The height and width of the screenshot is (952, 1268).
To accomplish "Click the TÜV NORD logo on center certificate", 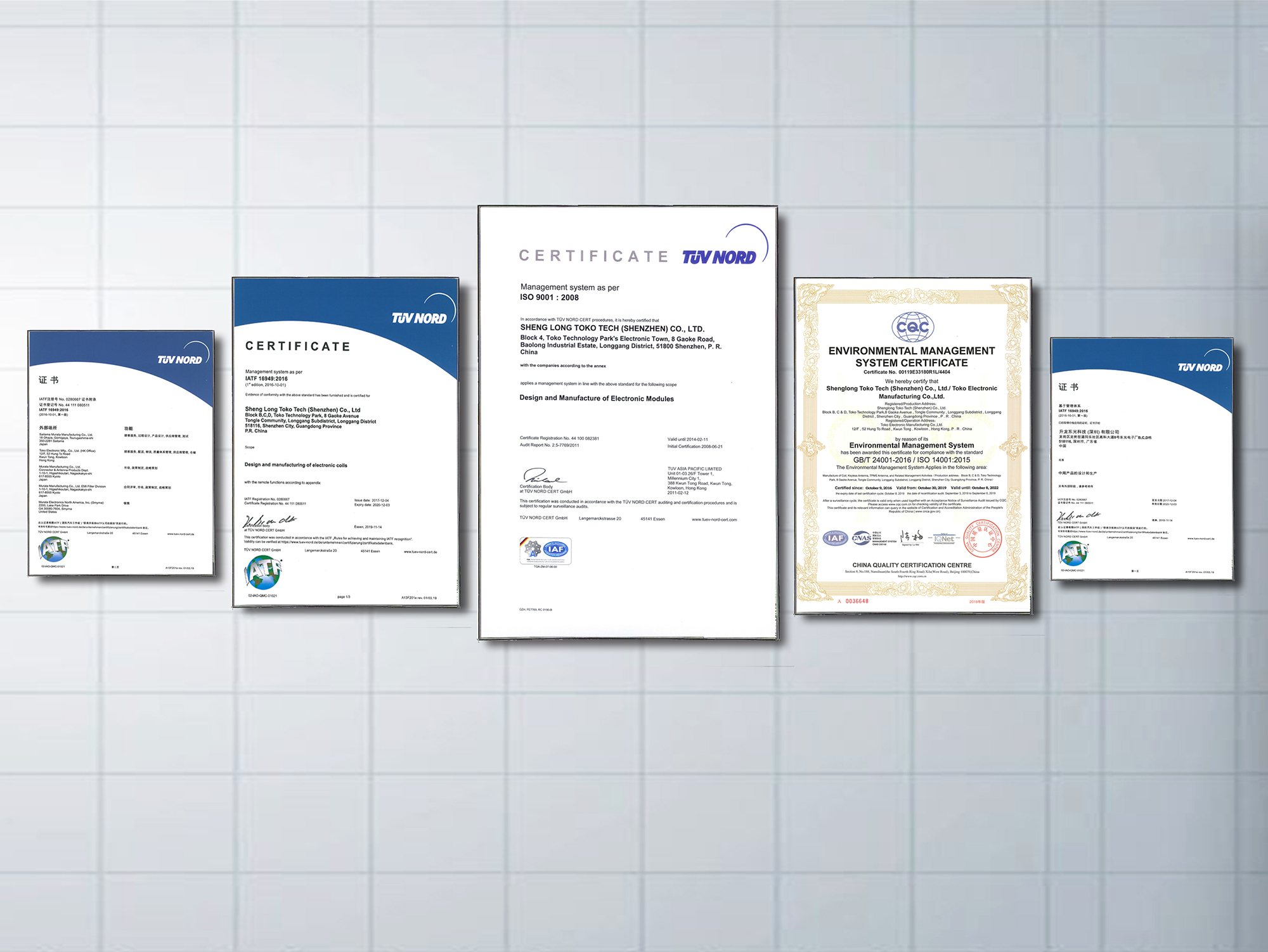I will tap(719, 257).
